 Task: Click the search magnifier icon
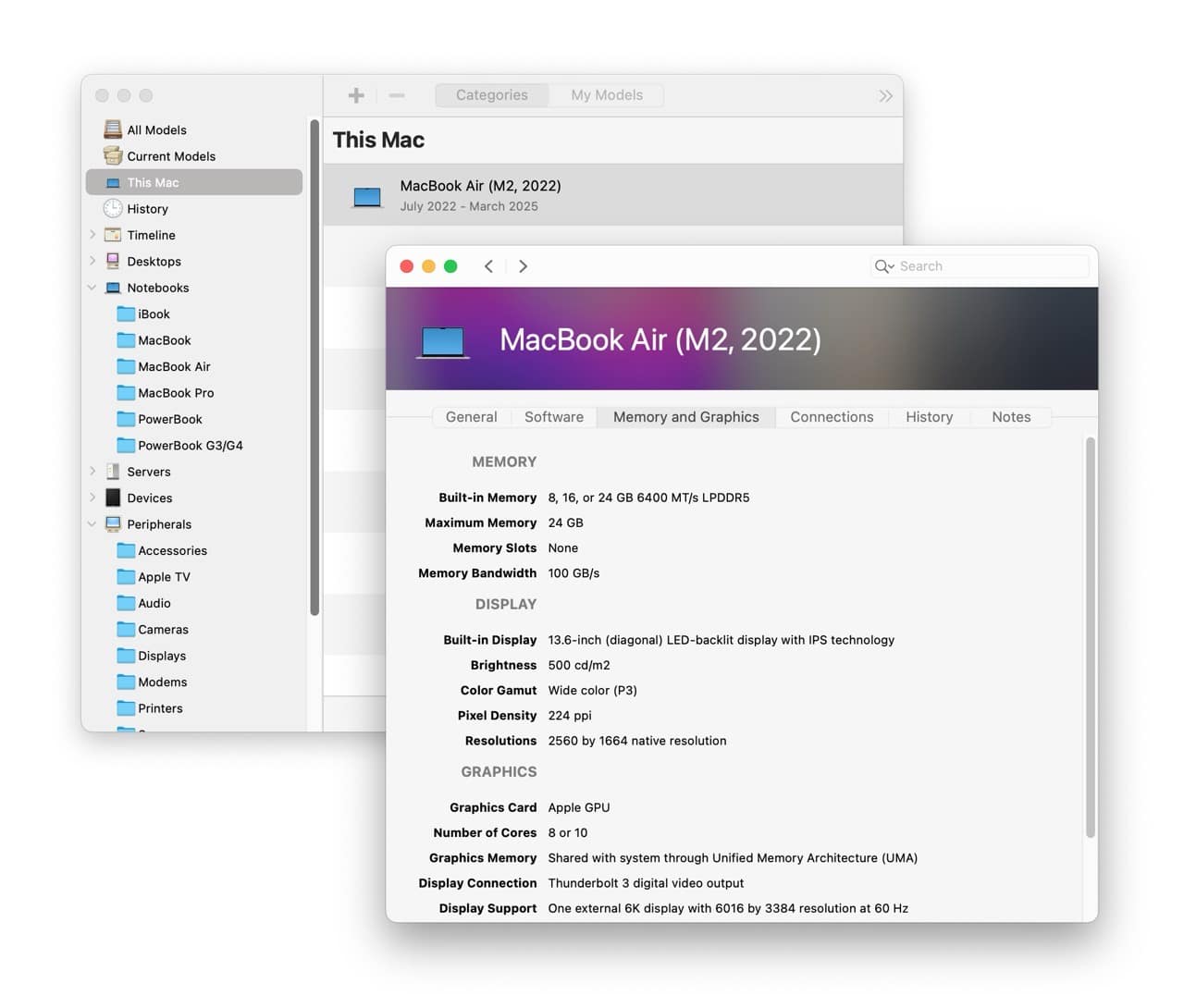pyautogui.click(x=883, y=266)
